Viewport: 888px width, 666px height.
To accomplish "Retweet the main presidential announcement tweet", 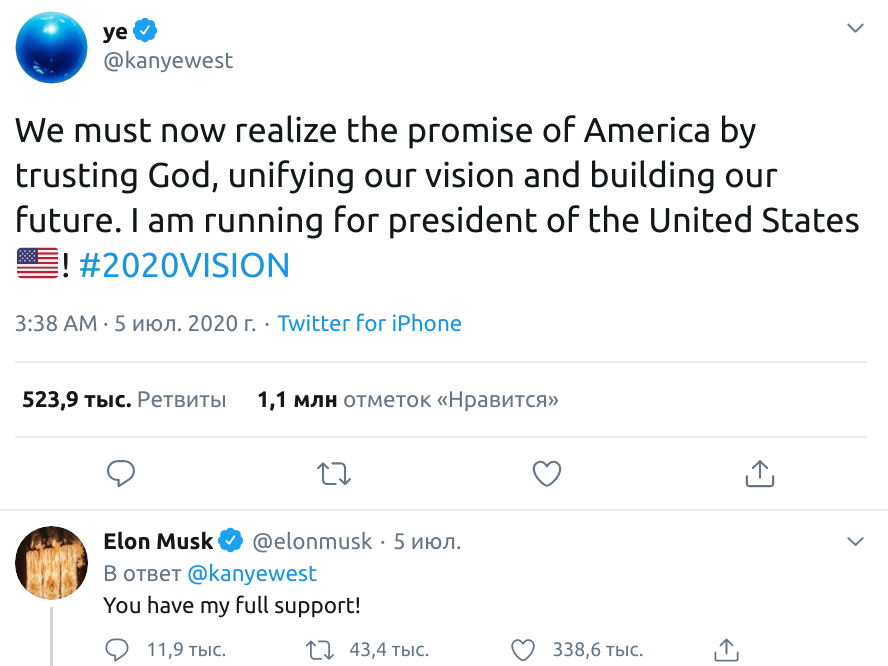I will [334, 473].
